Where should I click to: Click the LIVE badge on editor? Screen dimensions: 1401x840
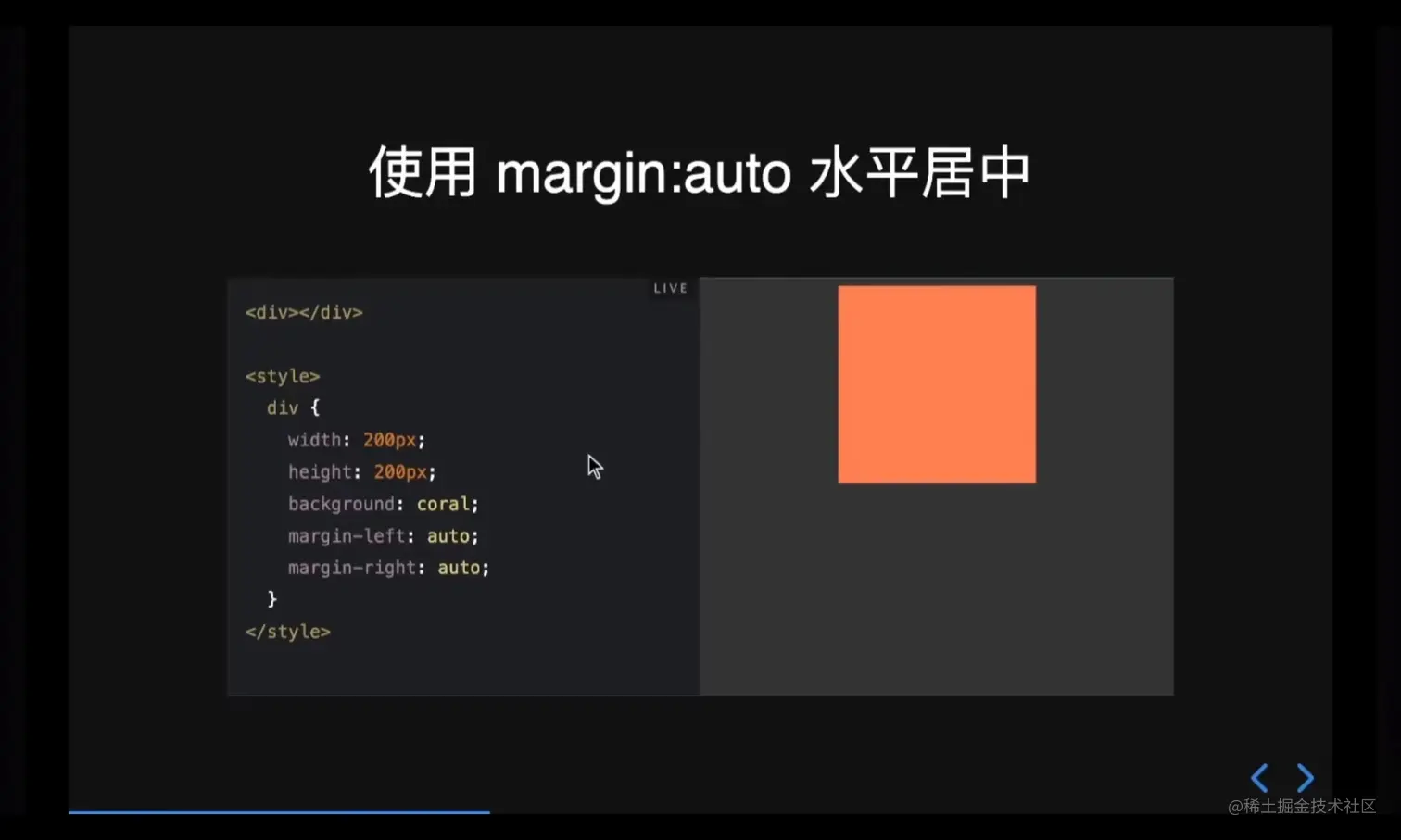point(670,288)
